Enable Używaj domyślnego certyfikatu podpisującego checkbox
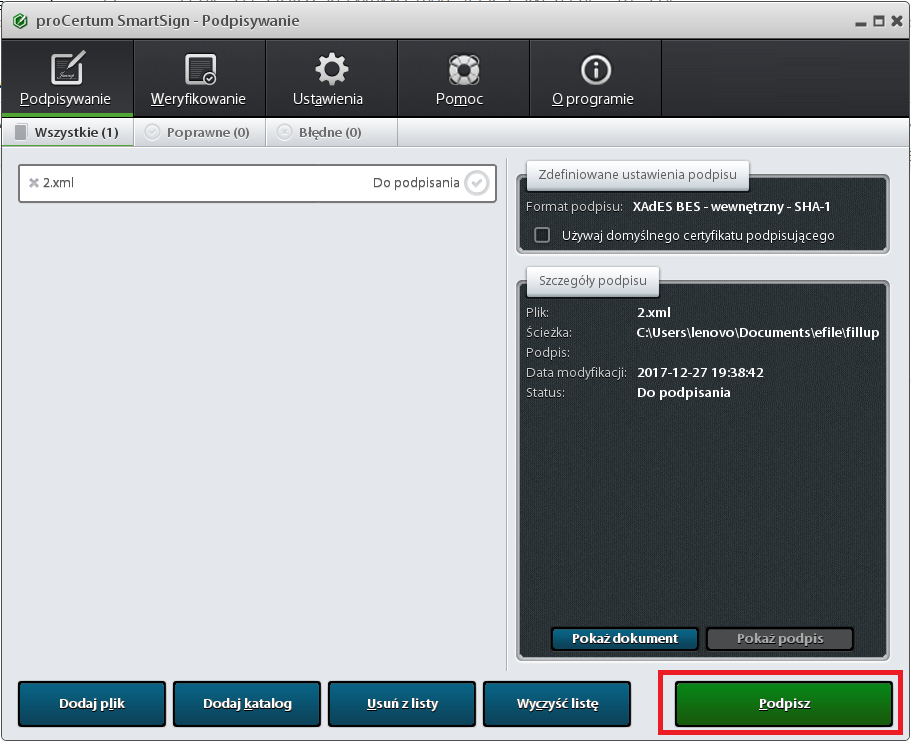This screenshot has height=743, width=911. (x=542, y=235)
